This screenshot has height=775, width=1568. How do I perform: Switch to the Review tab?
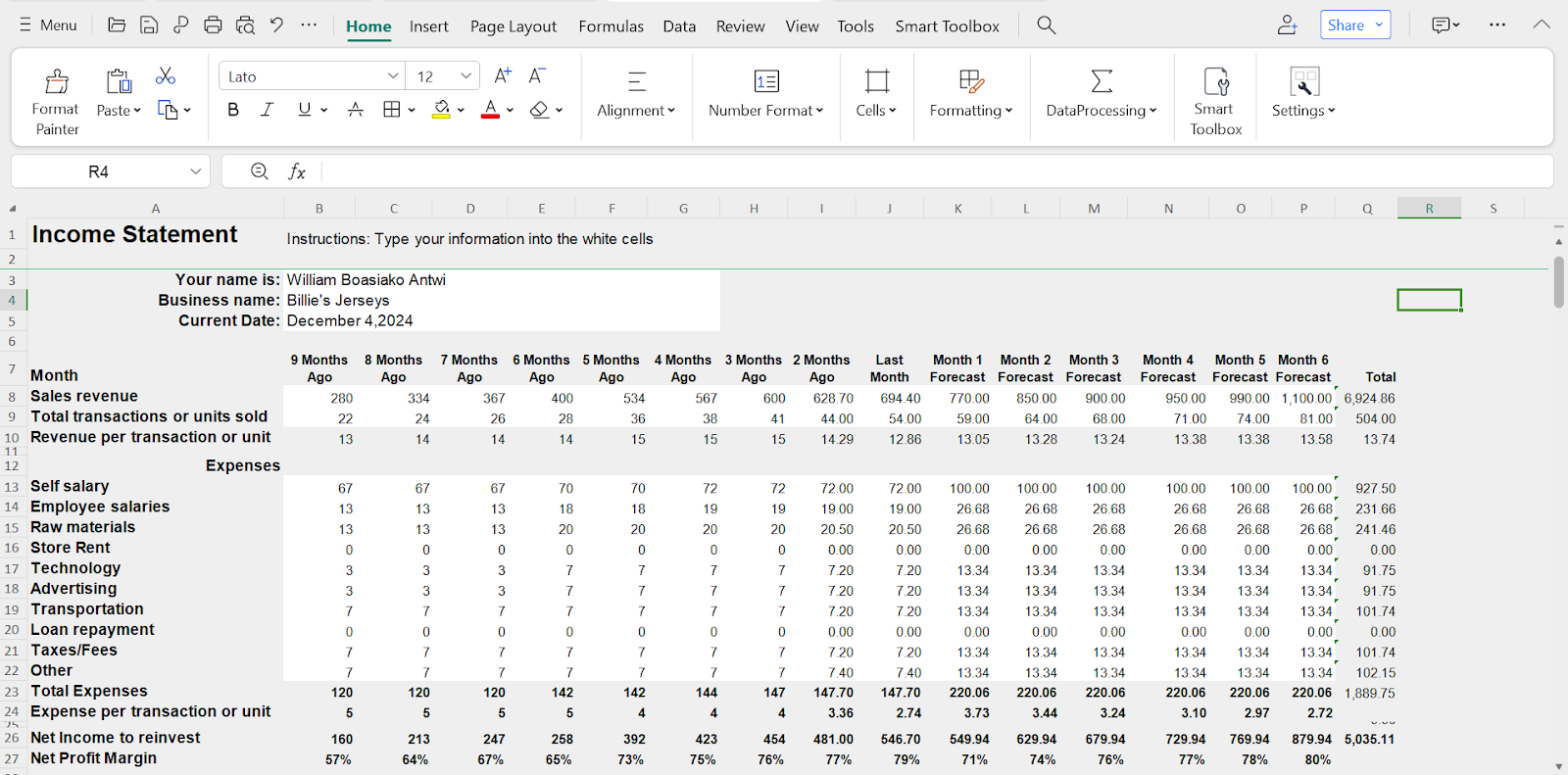coord(740,26)
